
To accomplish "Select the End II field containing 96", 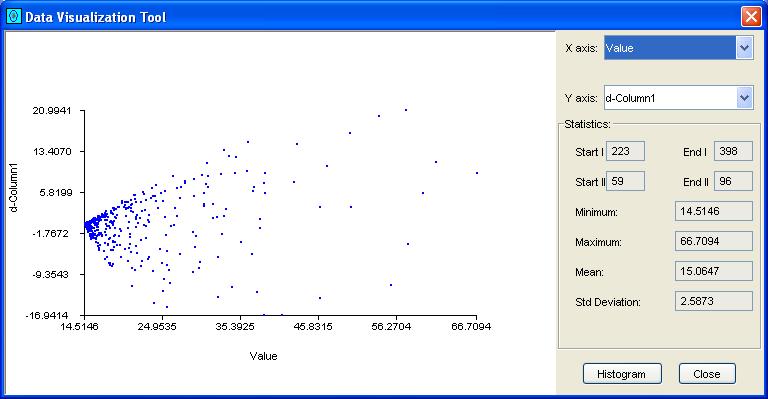I will [733, 181].
